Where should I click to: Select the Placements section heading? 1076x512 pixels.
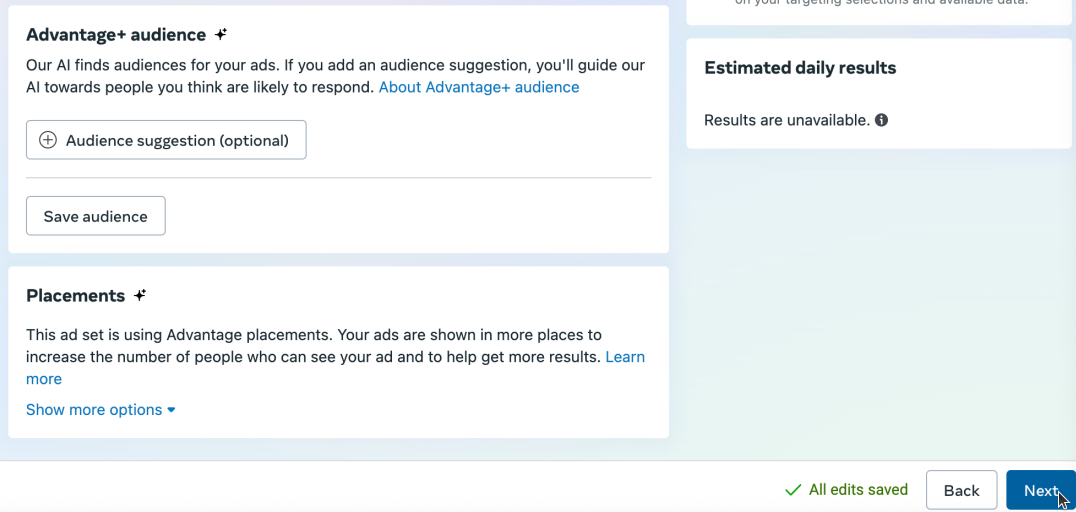(76, 296)
